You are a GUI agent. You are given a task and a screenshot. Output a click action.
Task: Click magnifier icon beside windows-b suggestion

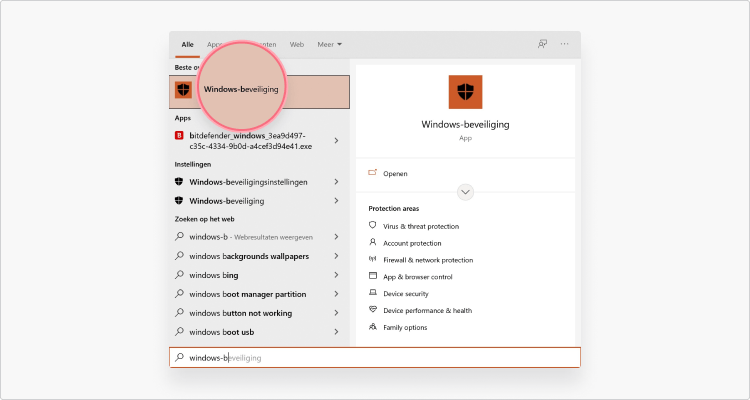(179, 236)
